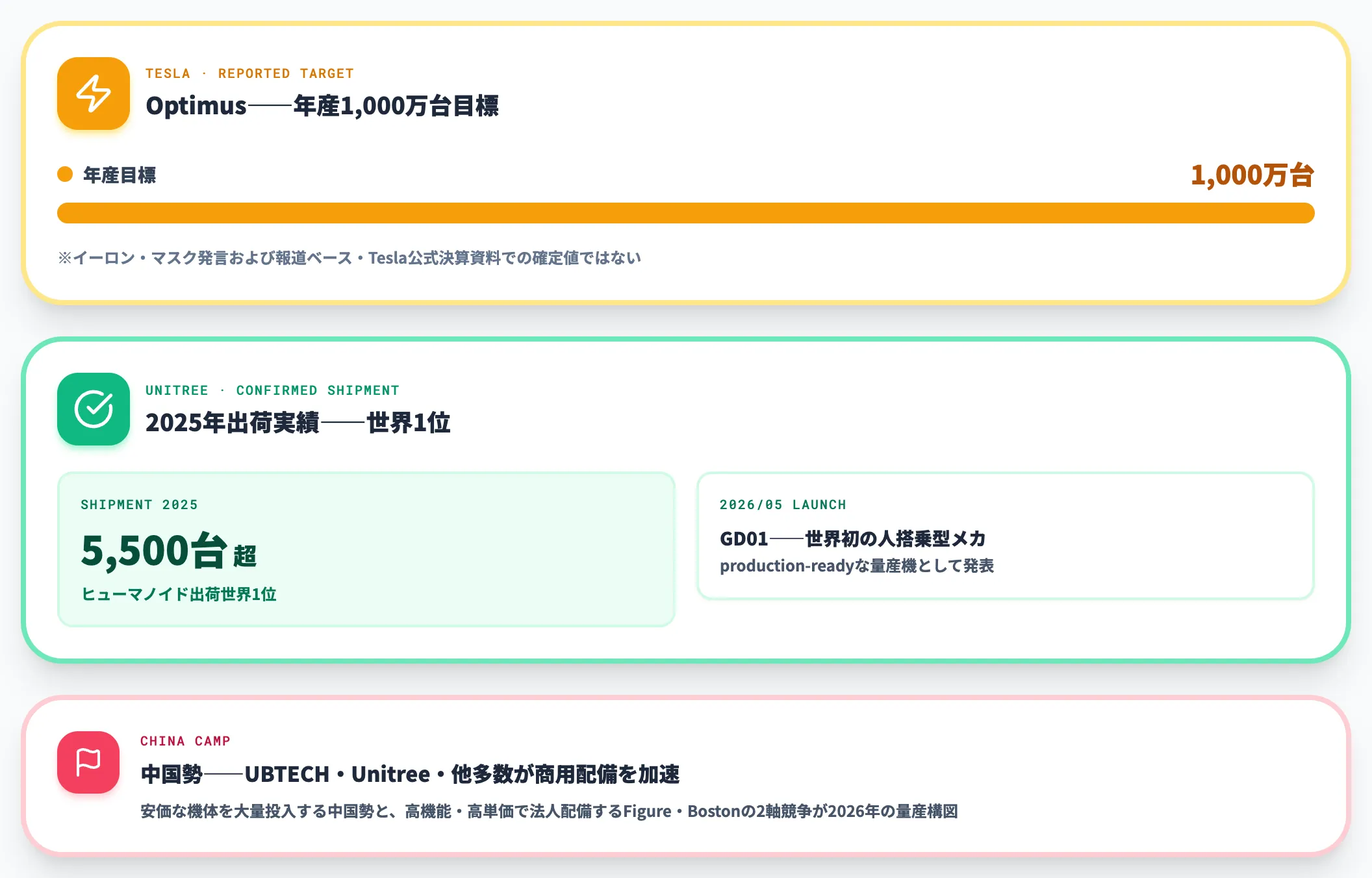Click the 'ヒューマノイド出荷世界1位' caption

(179, 594)
